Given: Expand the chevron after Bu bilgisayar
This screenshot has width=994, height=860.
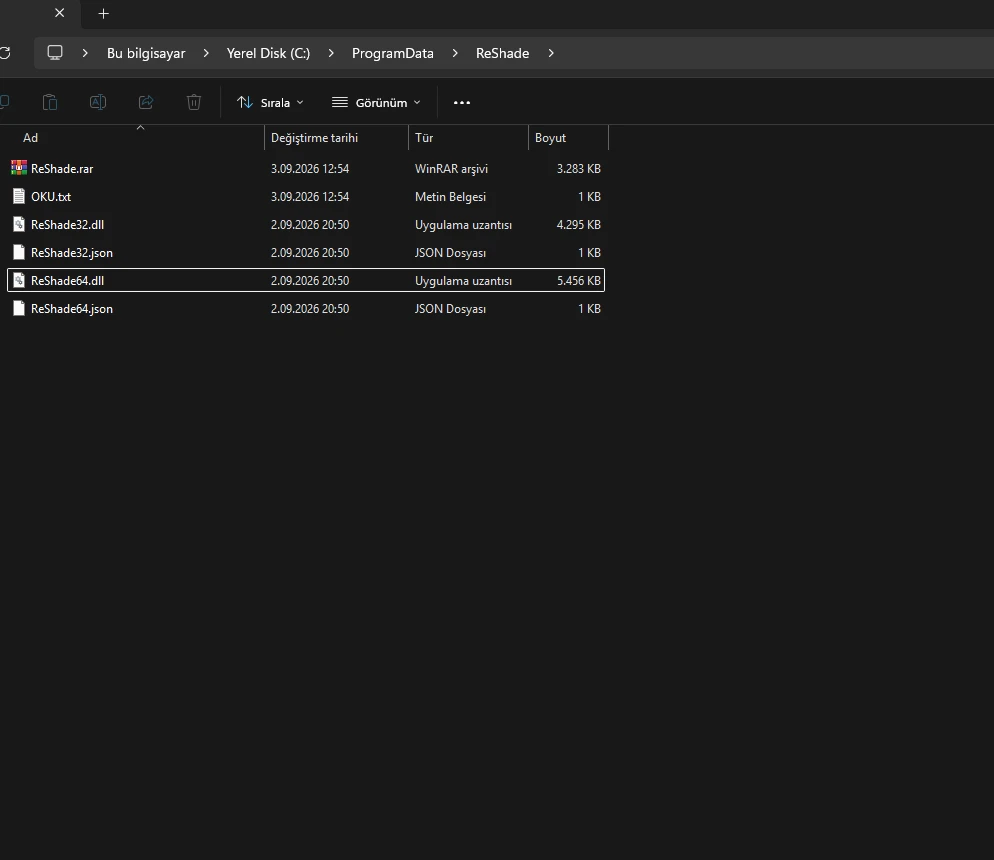Looking at the screenshot, I should coord(206,53).
